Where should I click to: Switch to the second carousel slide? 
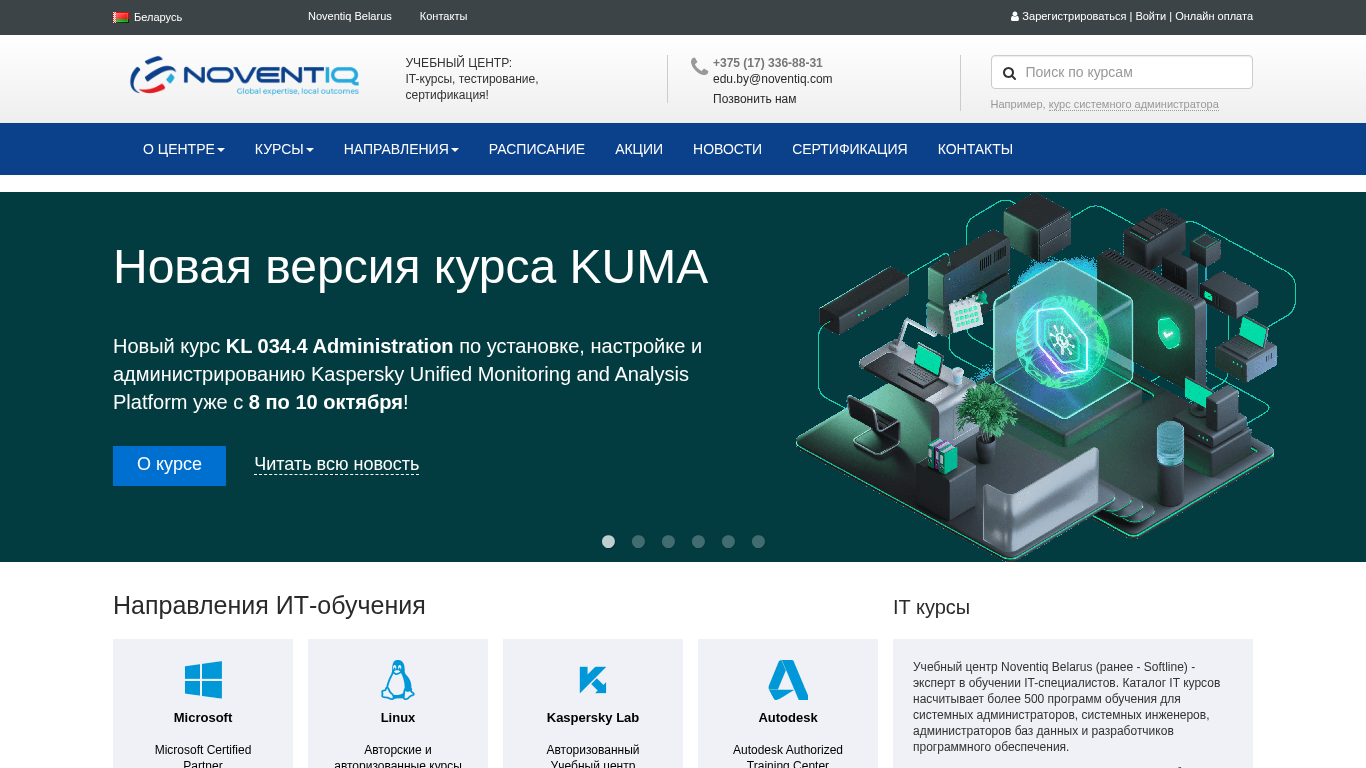click(x=638, y=542)
